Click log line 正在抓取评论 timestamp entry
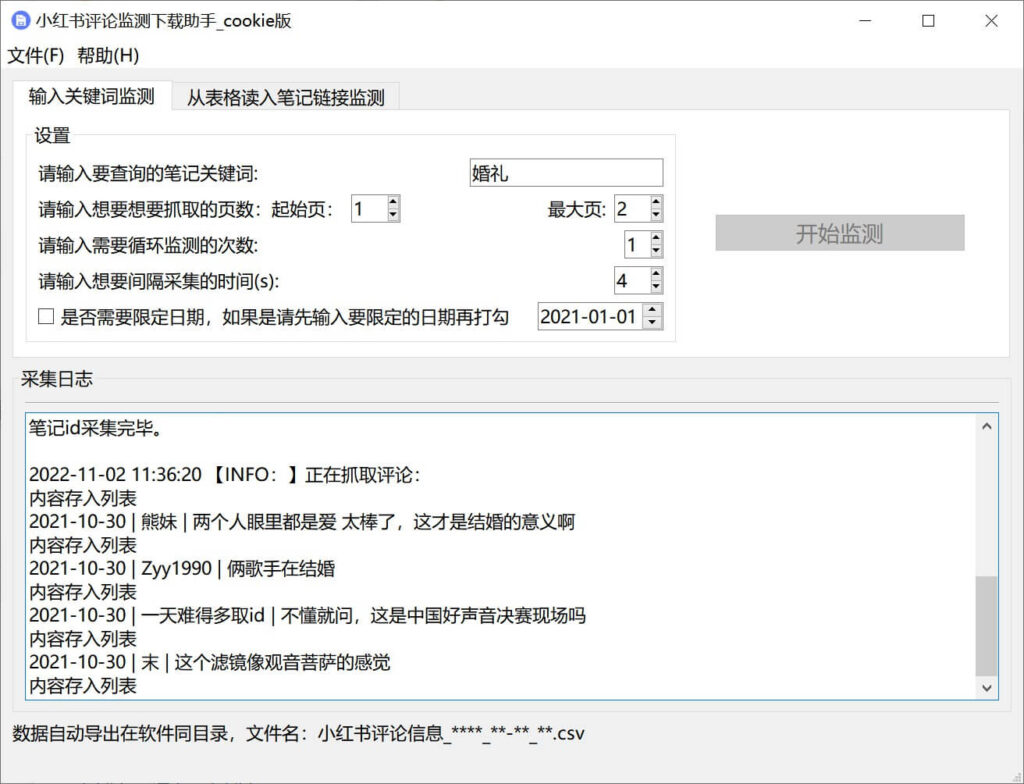The image size is (1024, 784). 225,475
